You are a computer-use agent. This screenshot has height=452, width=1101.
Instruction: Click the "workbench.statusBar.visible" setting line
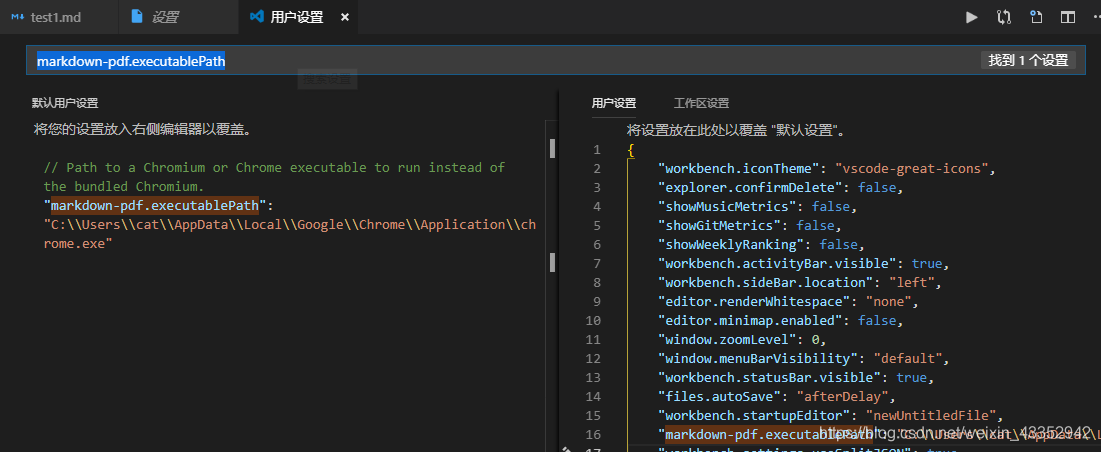coord(796,378)
